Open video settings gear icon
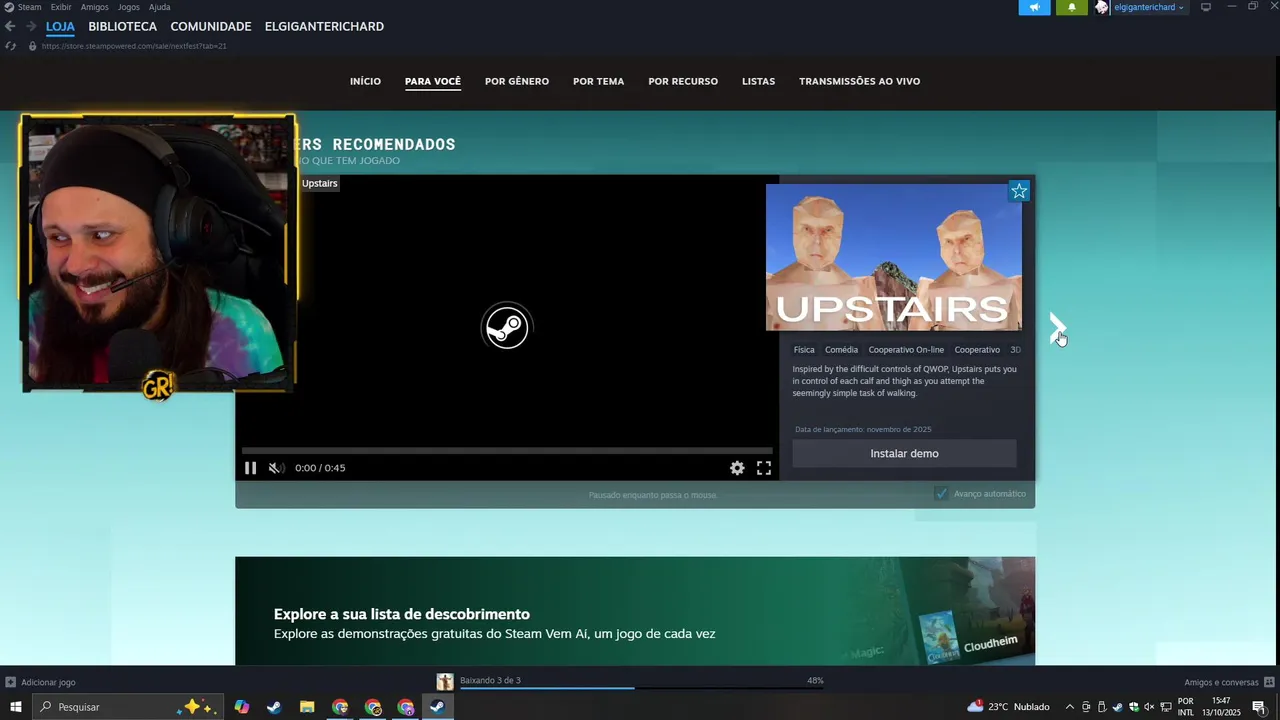 (737, 468)
